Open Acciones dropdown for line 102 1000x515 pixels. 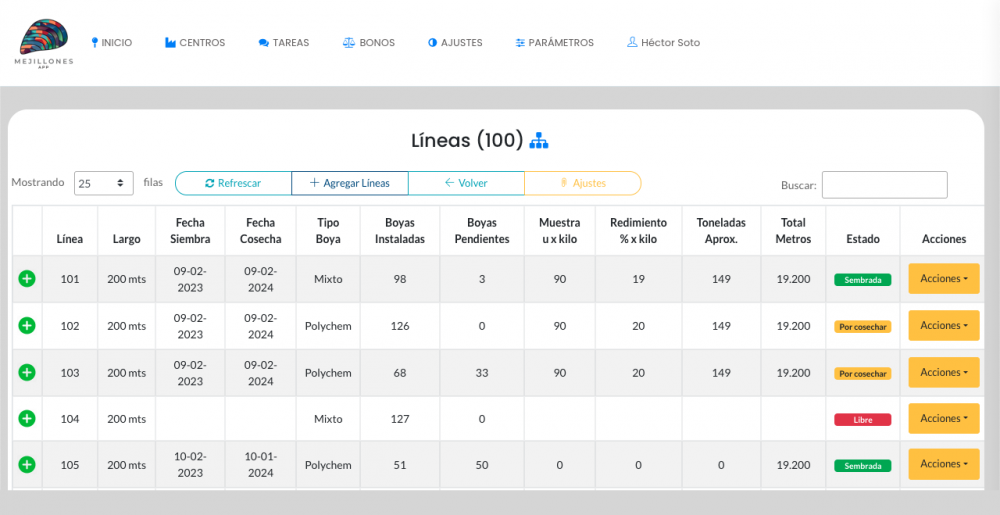click(944, 325)
